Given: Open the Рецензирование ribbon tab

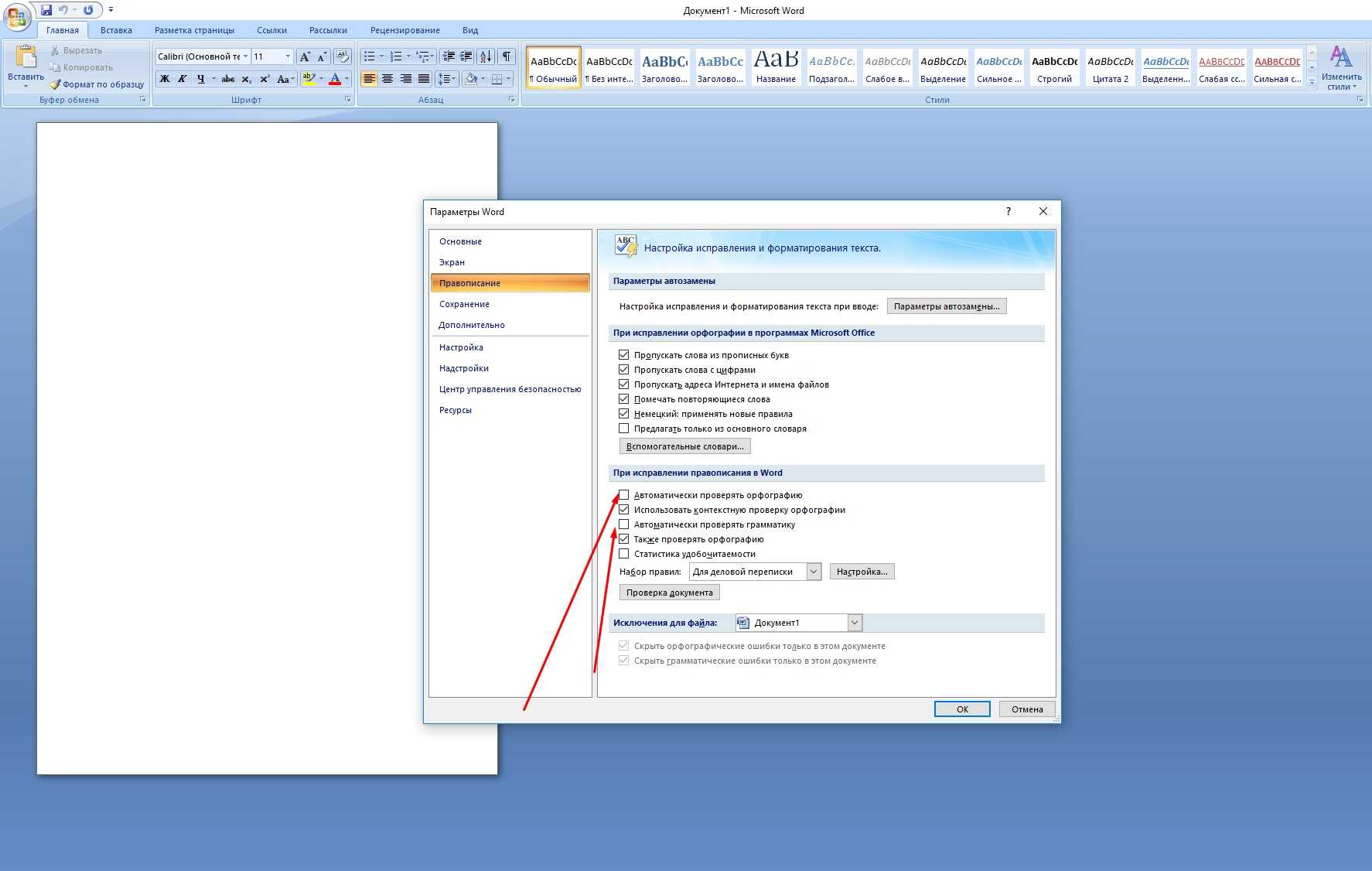Looking at the screenshot, I should [x=404, y=30].
